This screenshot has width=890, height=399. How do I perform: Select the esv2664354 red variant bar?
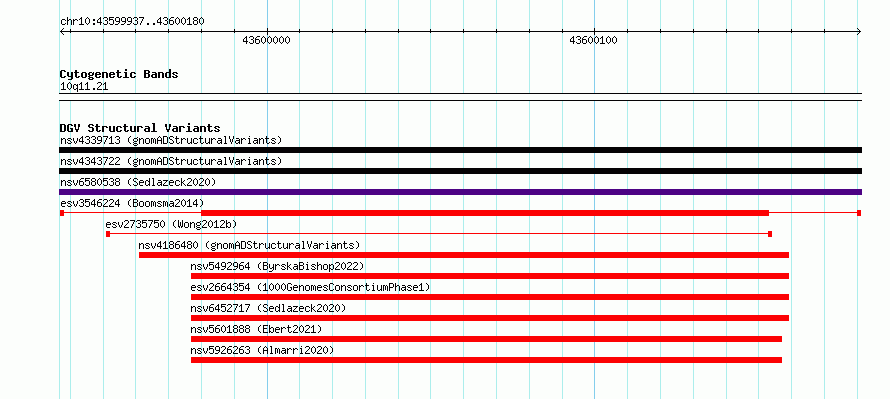coord(490,297)
